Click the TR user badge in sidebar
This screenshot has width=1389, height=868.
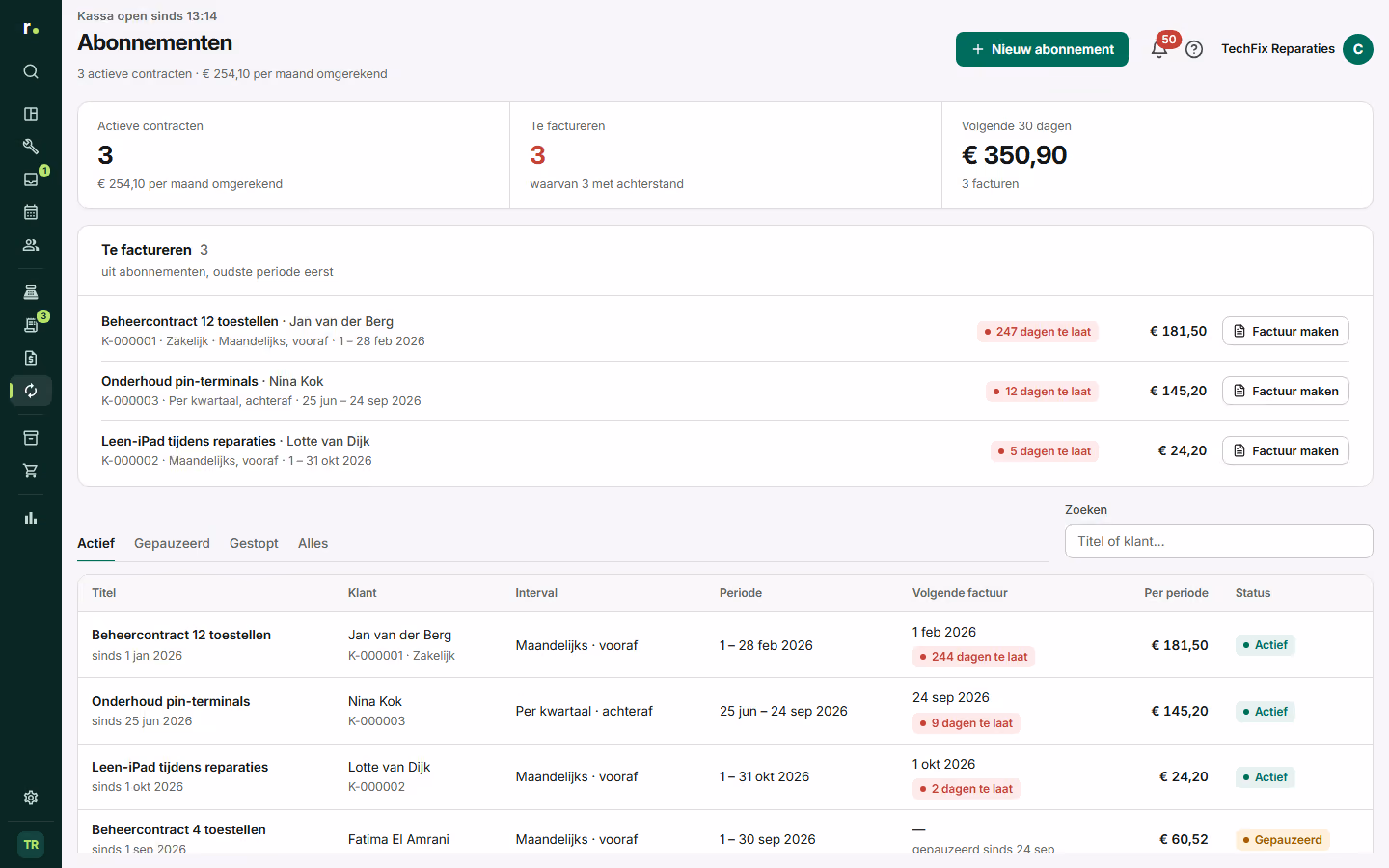[31, 845]
